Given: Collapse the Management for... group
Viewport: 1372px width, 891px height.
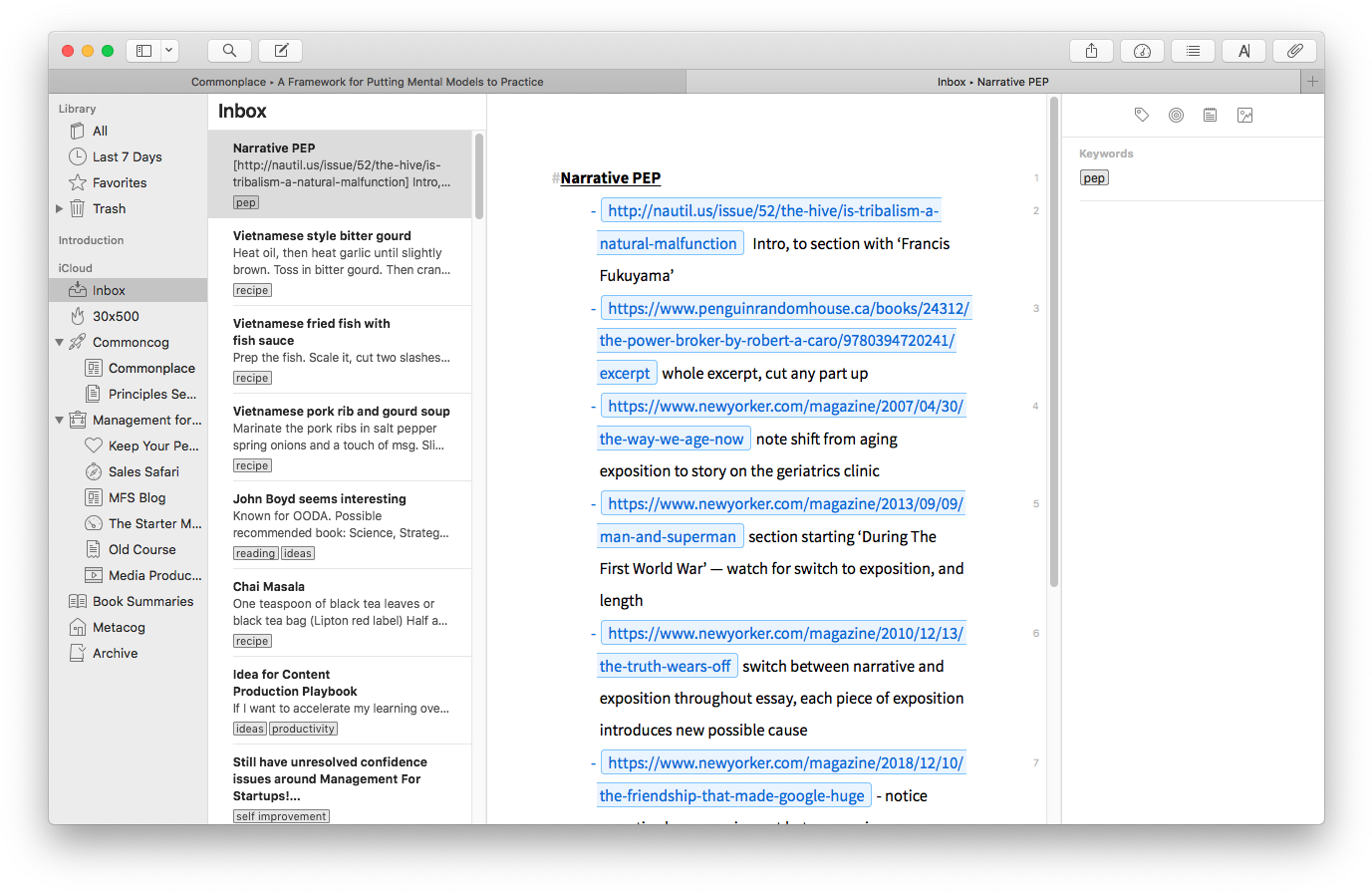Looking at the screenshot, I should point(60,421).
